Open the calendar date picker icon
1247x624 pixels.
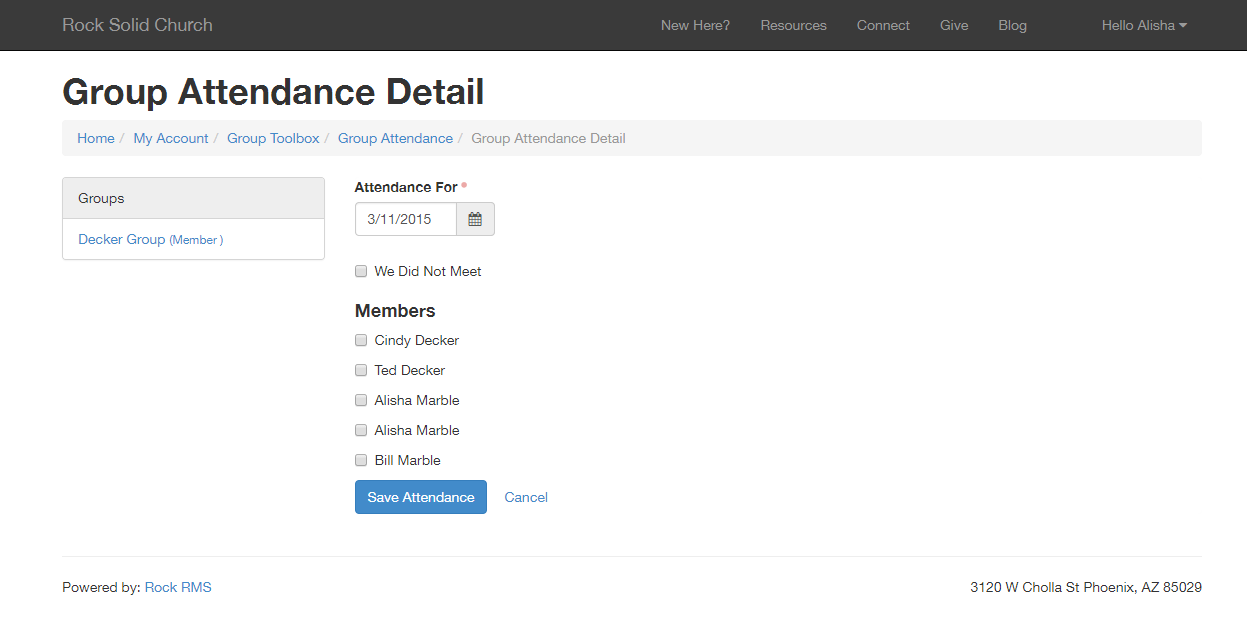point(475,219)
